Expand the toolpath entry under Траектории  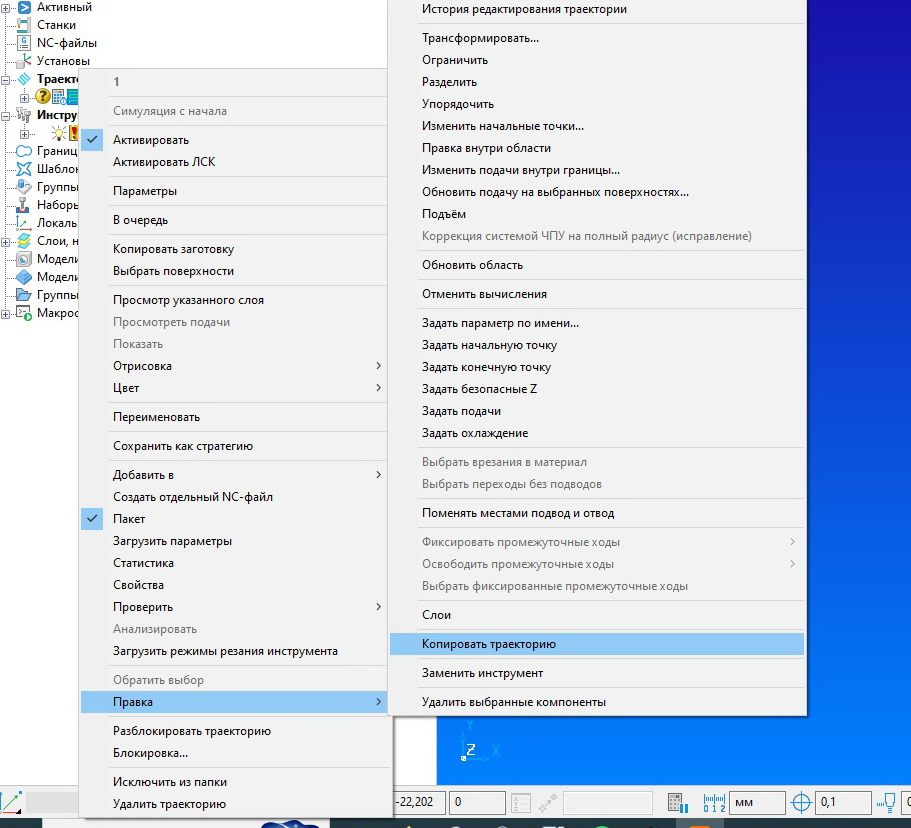[x=24, y=98]
